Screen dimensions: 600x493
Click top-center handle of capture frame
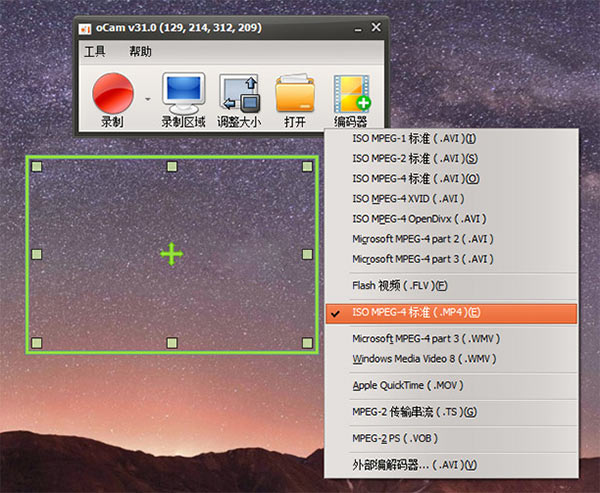coord(172,167)
